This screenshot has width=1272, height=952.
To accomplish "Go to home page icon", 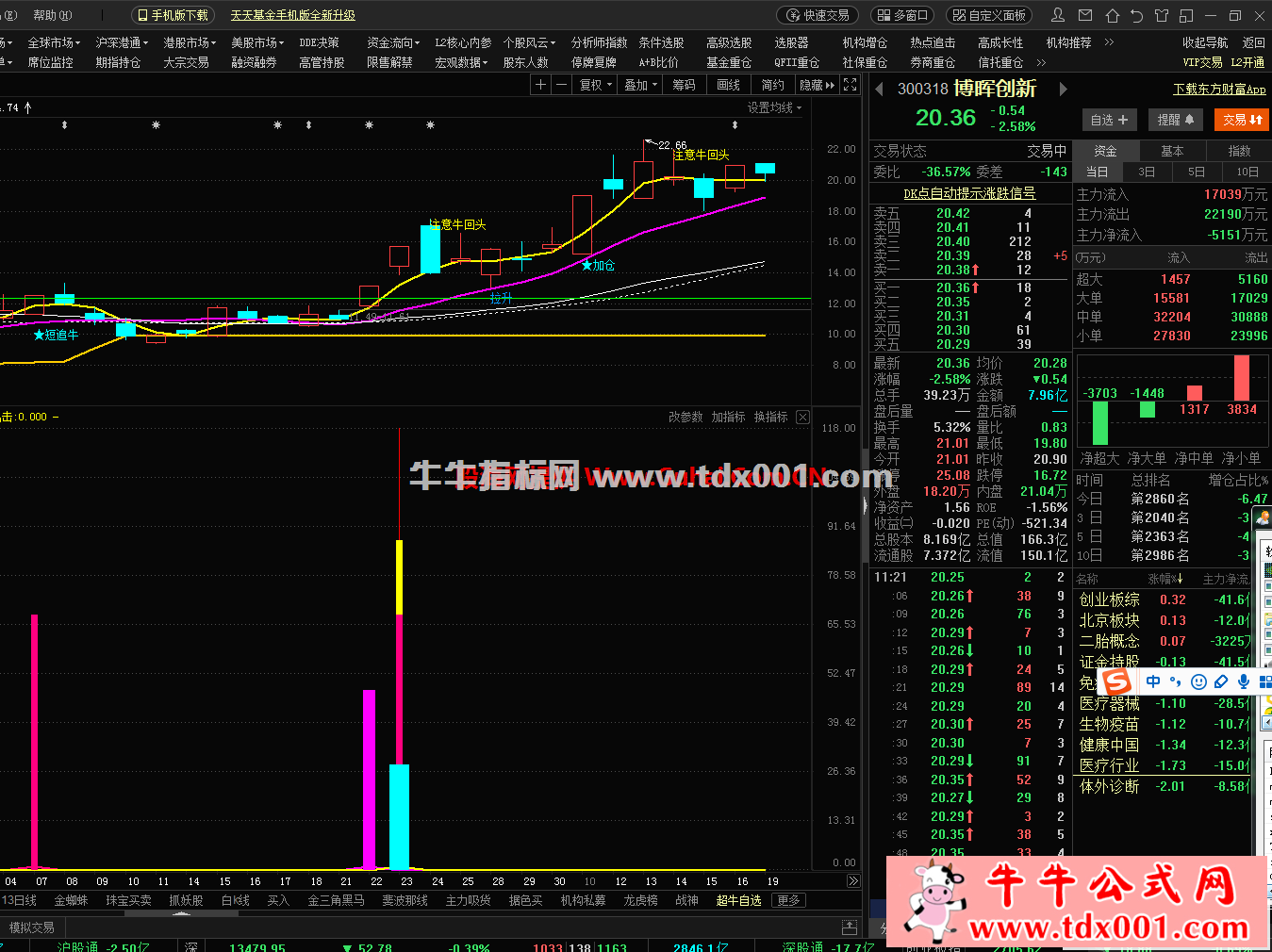I will coord(1112,15).
